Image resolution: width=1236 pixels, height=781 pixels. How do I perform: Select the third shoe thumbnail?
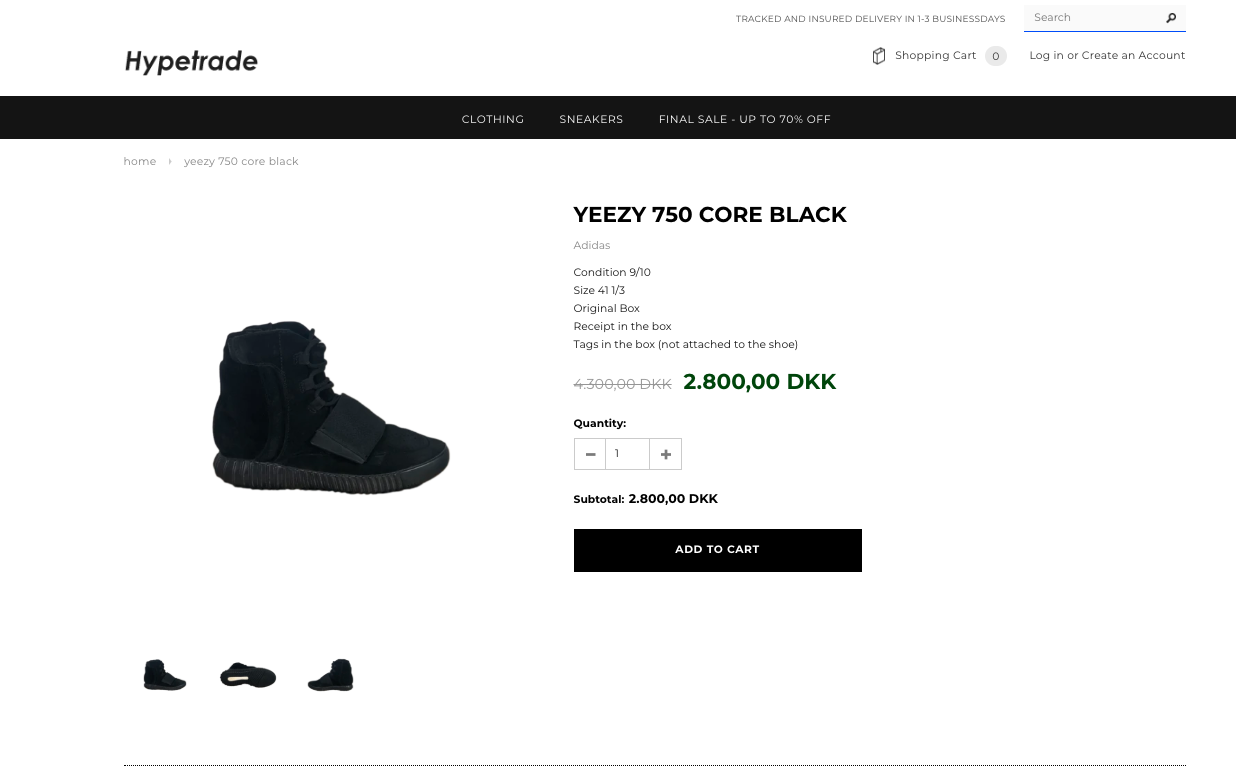coord(331,675)
